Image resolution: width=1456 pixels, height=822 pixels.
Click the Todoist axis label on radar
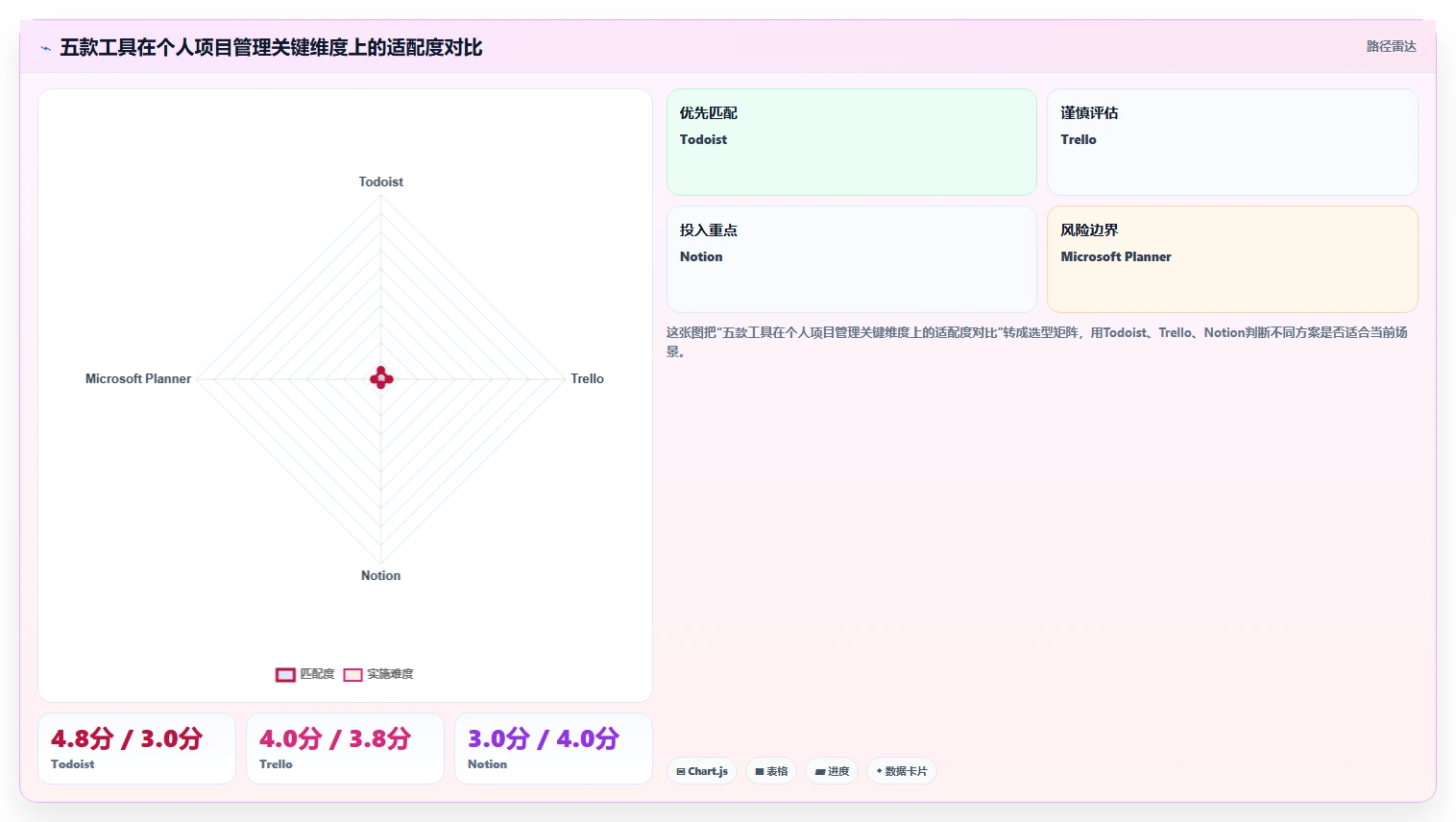(x=381, y=181)
